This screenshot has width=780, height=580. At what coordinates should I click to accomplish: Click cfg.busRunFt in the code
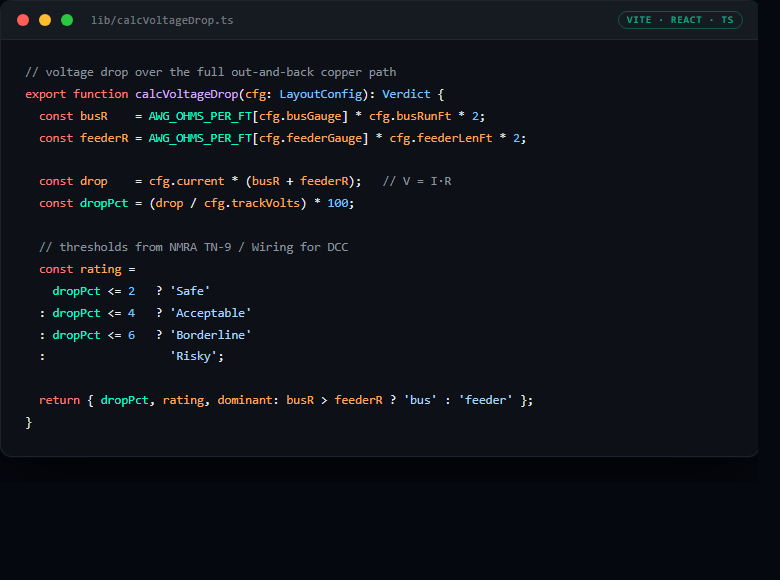pyautogui.click(x=410, y=116)
